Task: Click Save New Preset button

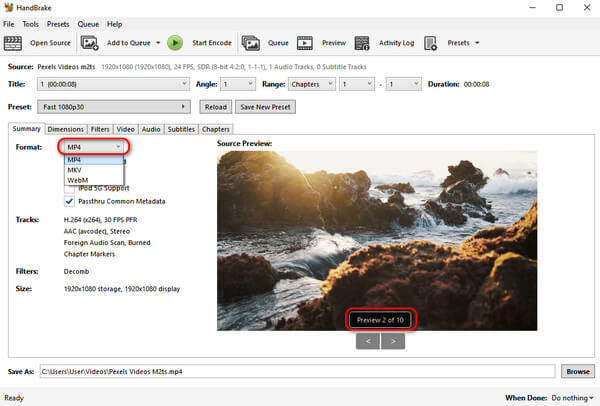Action: [x=265, y=107]
